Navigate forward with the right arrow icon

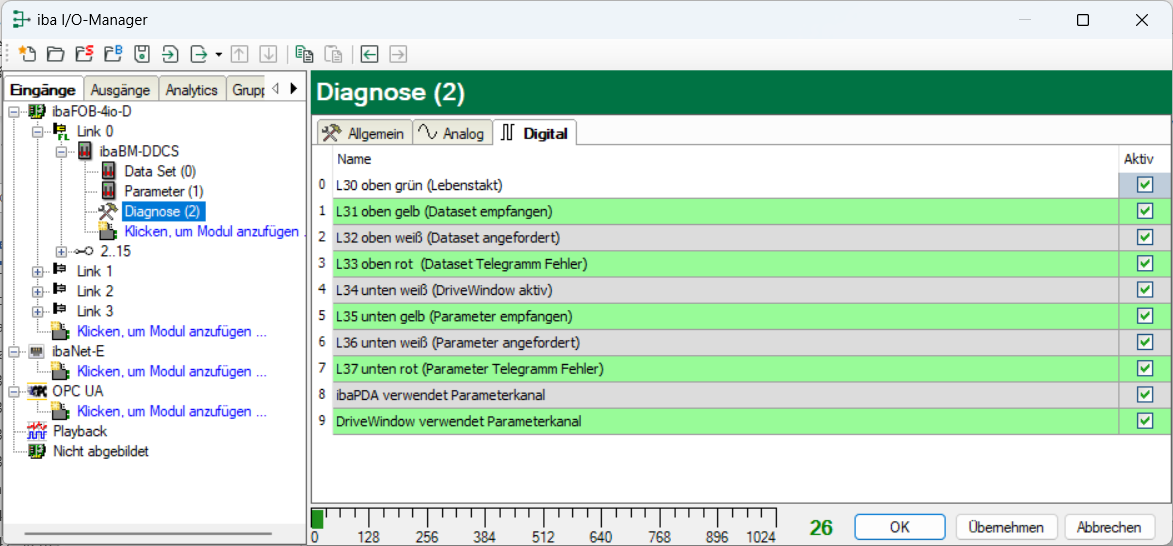398,54
